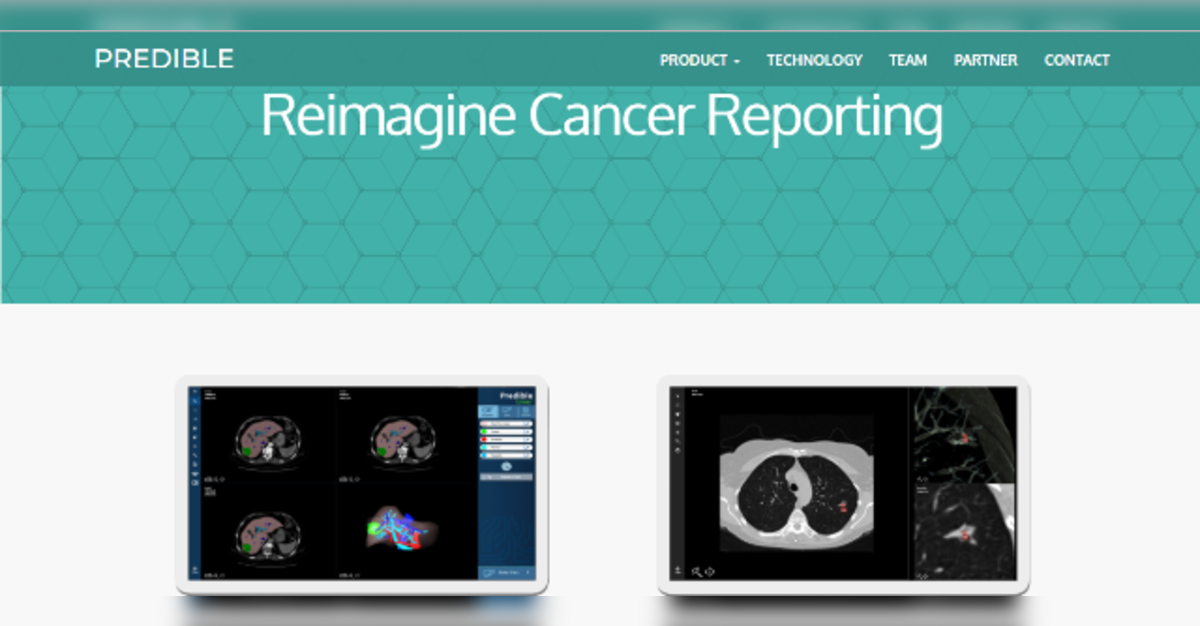This screenshot has height=626, width=1200.
Task: Click the PREDIBLE logo
Action: pos(164,59)
